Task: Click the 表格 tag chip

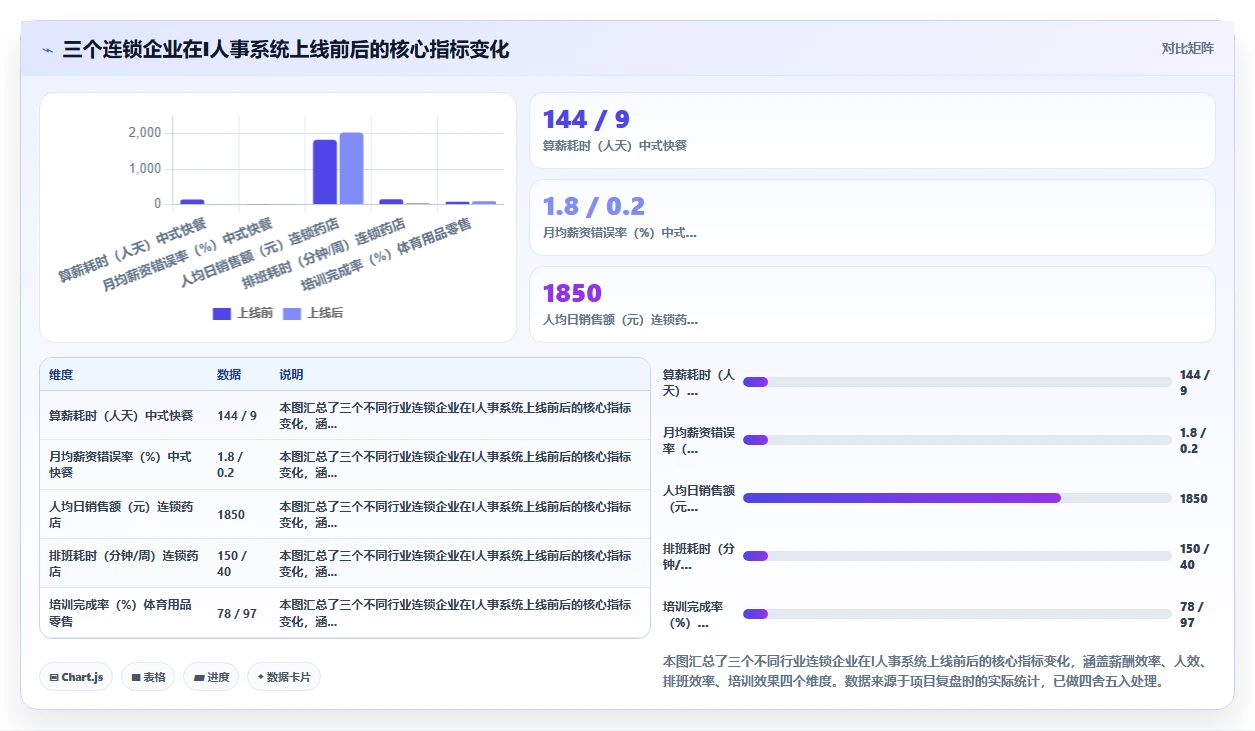Action: coord(148,677)
